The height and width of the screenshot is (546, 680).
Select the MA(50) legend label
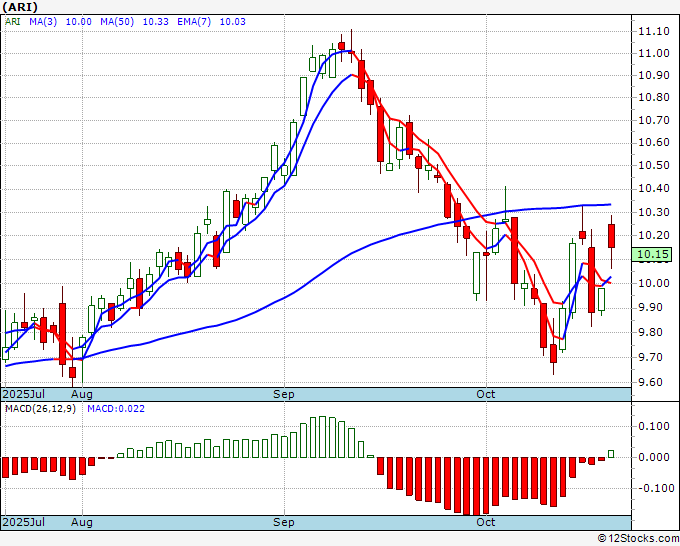click(117, 22)
